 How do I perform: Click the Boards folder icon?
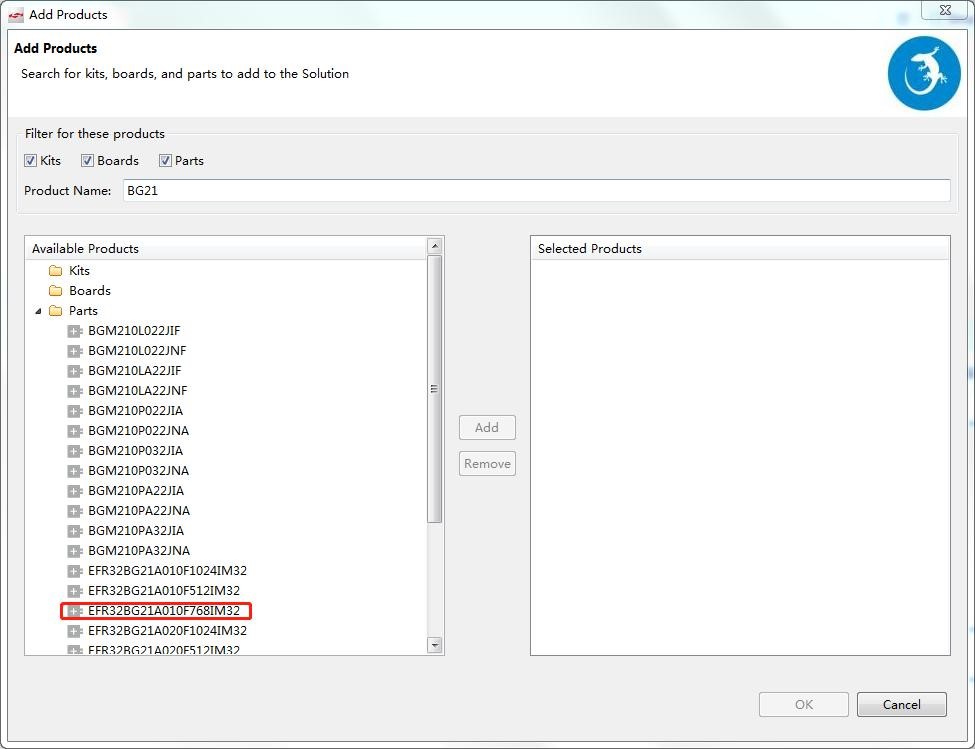pos(56,290)
